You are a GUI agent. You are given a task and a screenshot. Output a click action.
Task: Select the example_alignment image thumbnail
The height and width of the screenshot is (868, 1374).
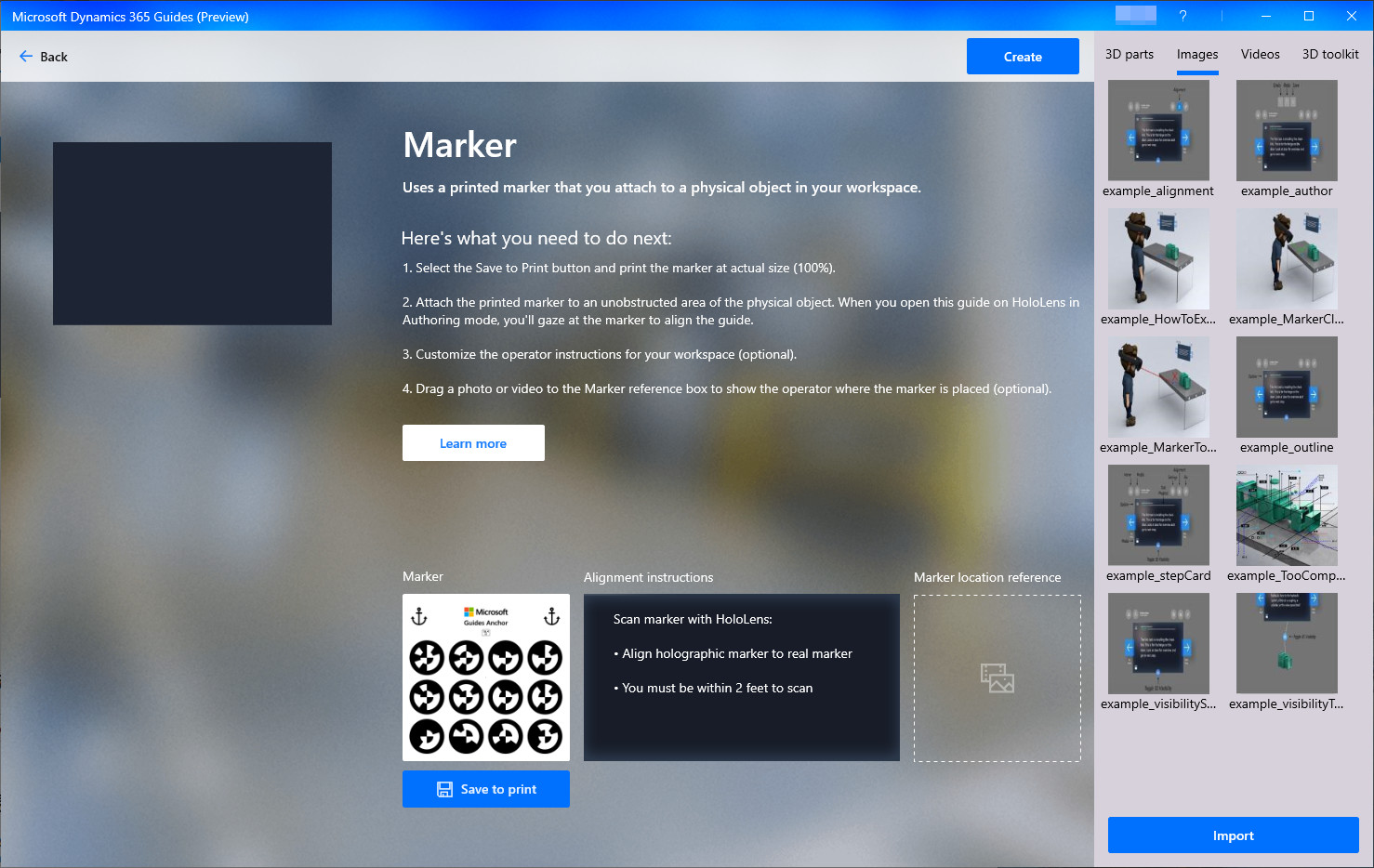pos(1158,130)
